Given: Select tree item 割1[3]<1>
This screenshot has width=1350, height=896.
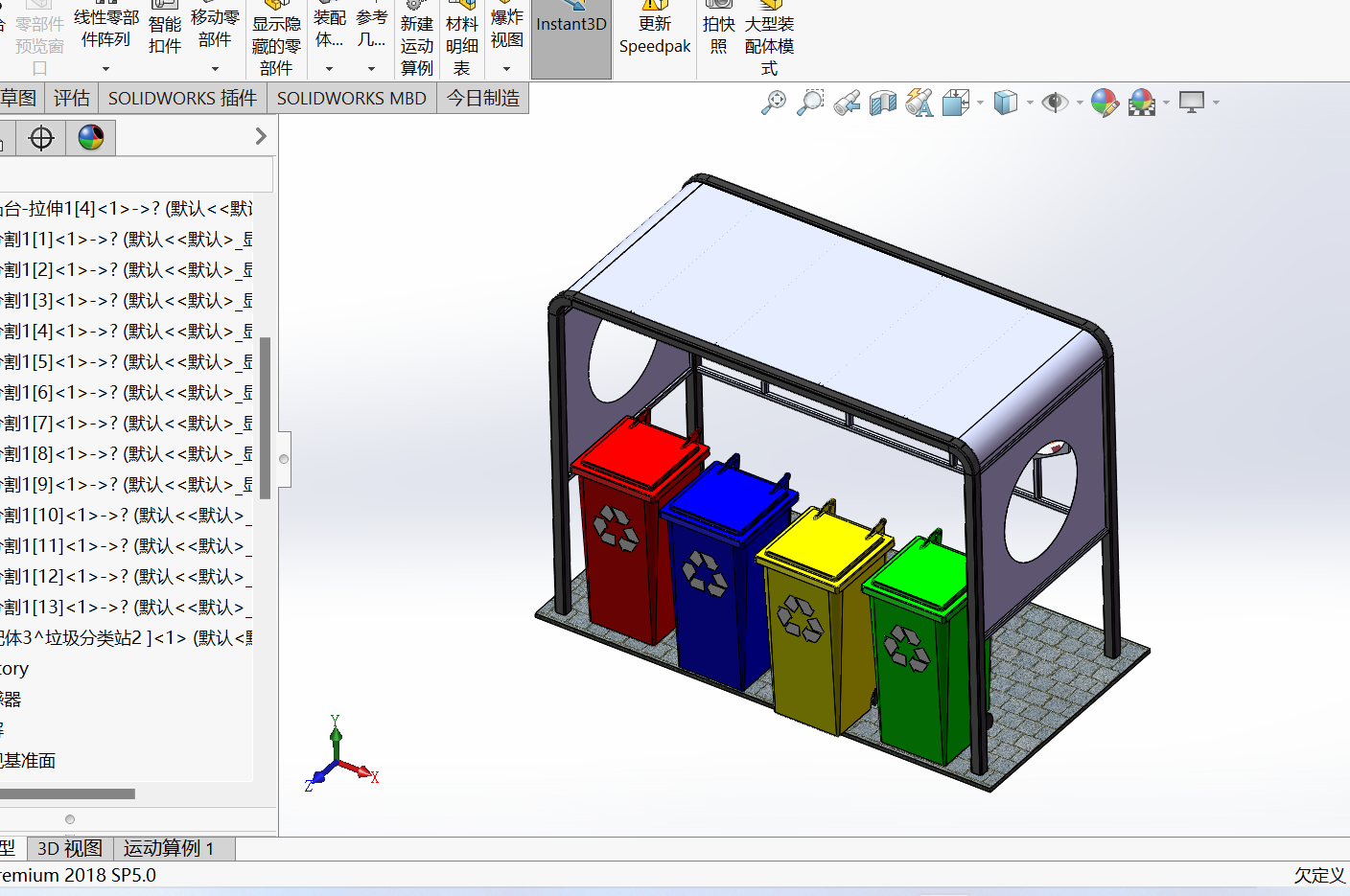Looking at the screenshot, I should click(x=127, y=301).
